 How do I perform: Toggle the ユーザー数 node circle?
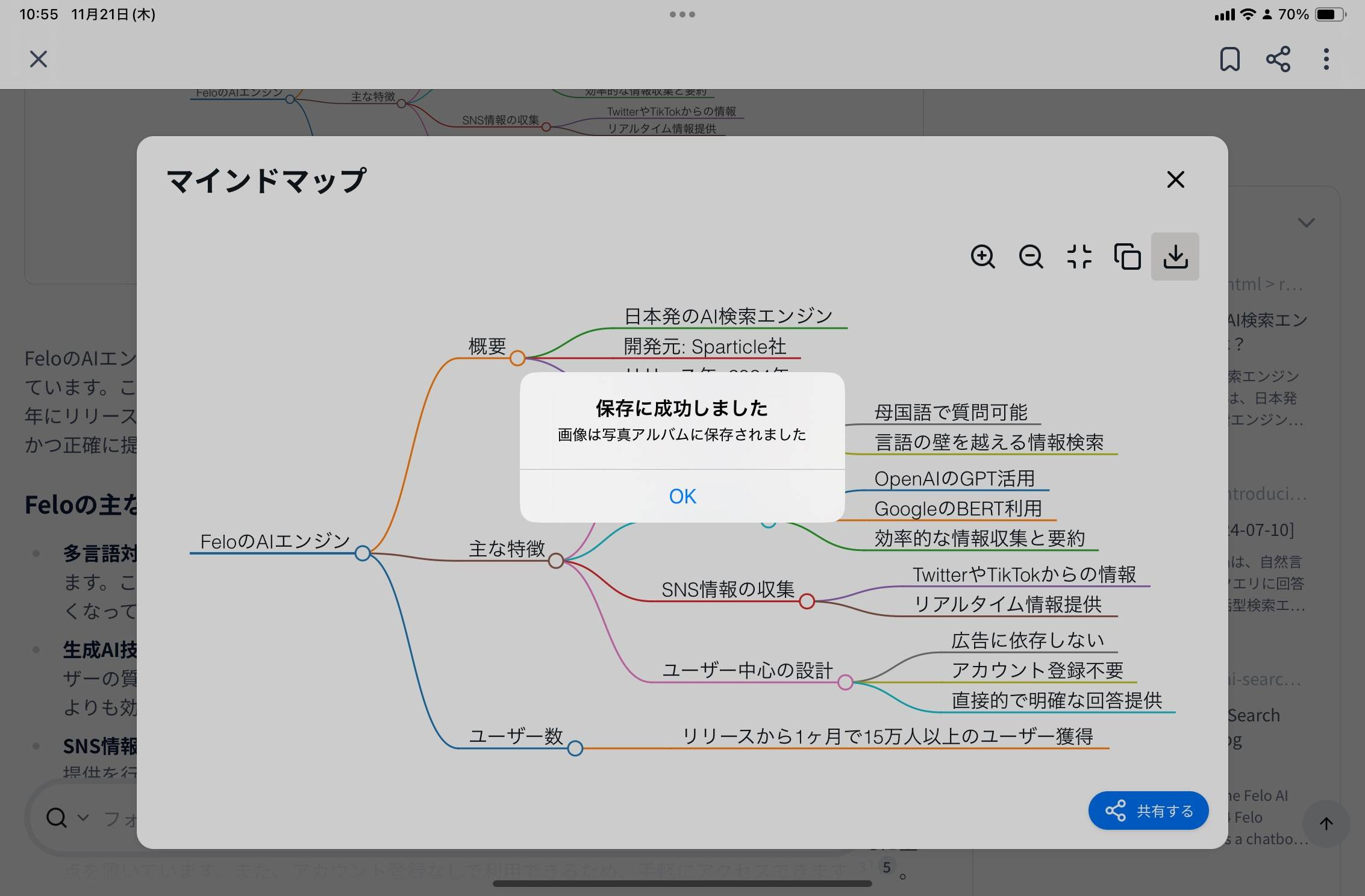(x=575, y=748)
